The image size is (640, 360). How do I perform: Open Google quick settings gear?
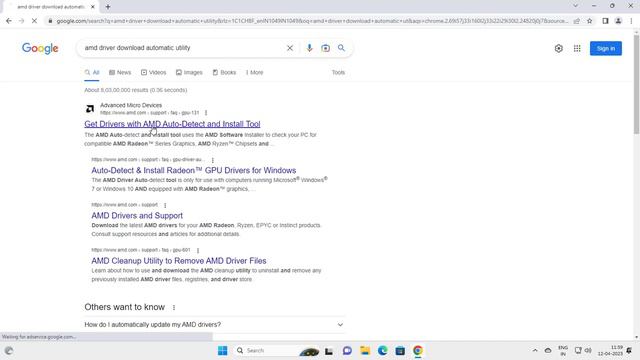pyautogui.click(x=559, y=49)
